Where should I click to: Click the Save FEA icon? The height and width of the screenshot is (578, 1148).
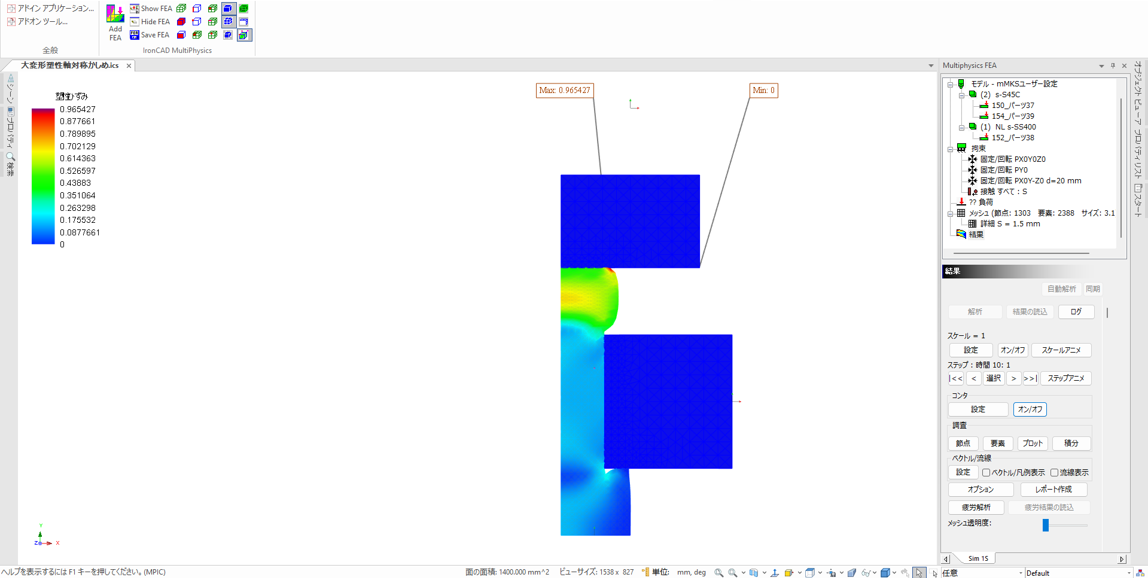click(135, 34)
